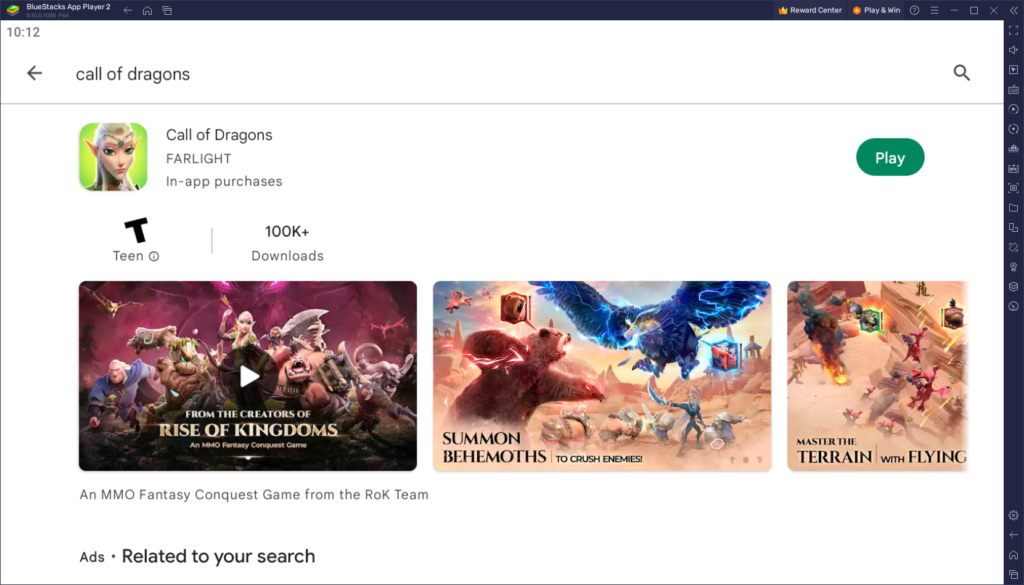Open the help question-mark icon in title bar
Image resolution: width=1024 pixels, height=585 pixels.
914,10
